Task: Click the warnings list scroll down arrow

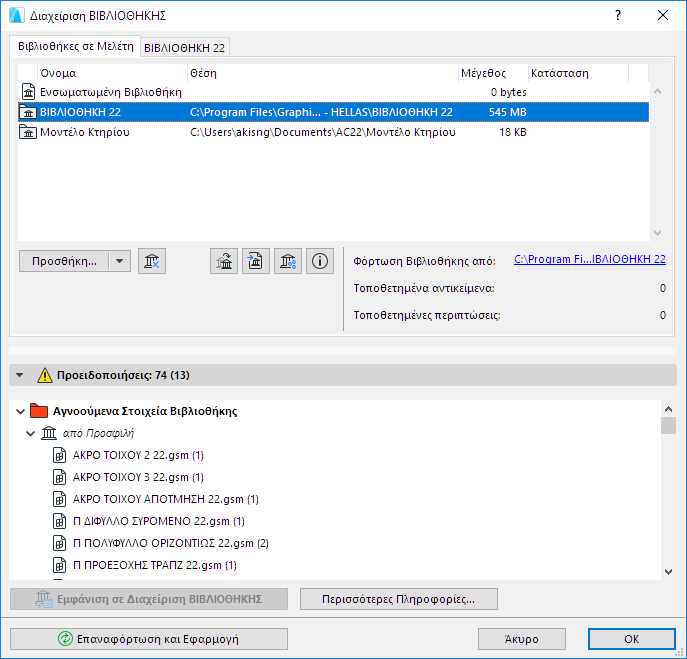Action: (x=668, y=572)
